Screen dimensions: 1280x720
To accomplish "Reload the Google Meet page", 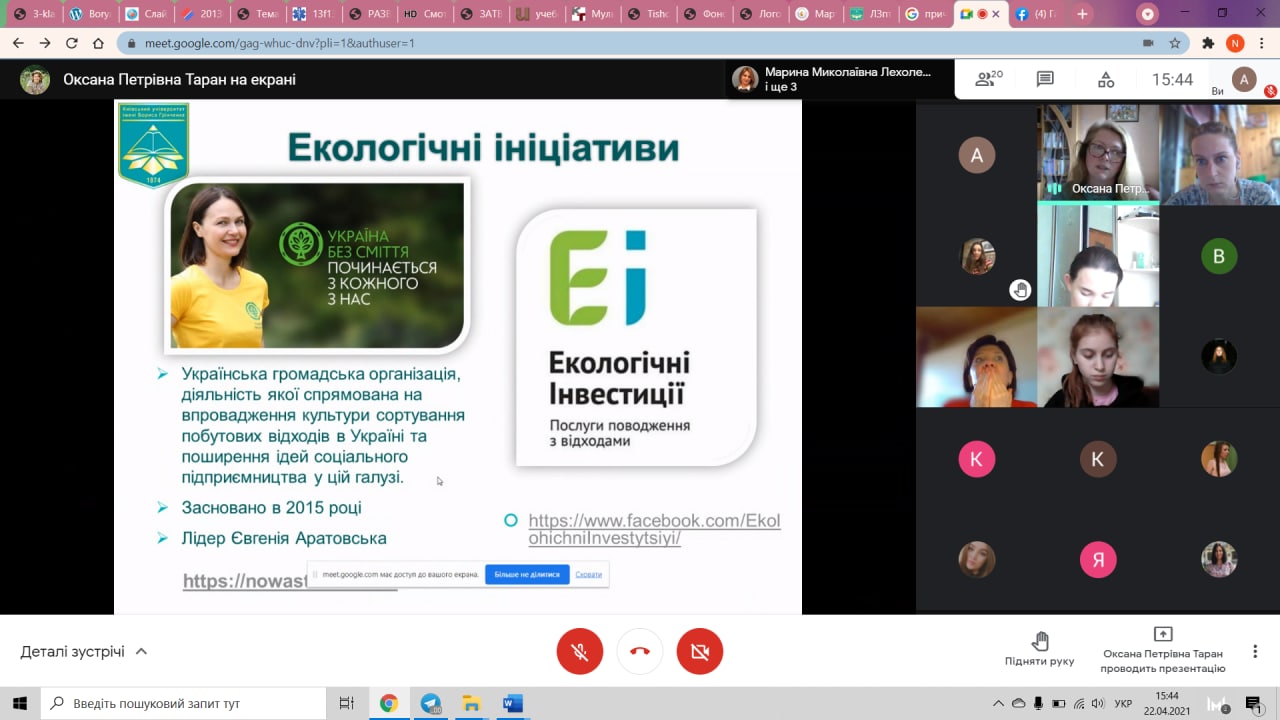I will [72, 43].
